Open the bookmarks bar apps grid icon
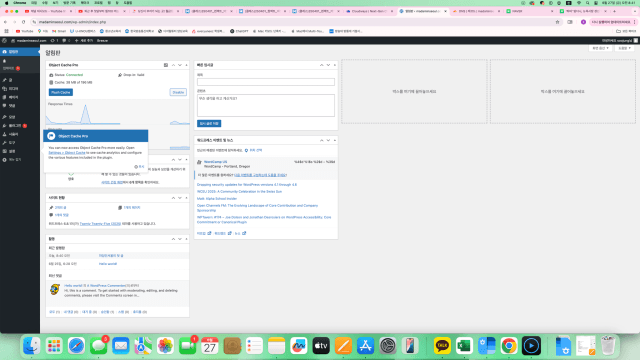This screenshot has height=360, width=640. (6, 31)
